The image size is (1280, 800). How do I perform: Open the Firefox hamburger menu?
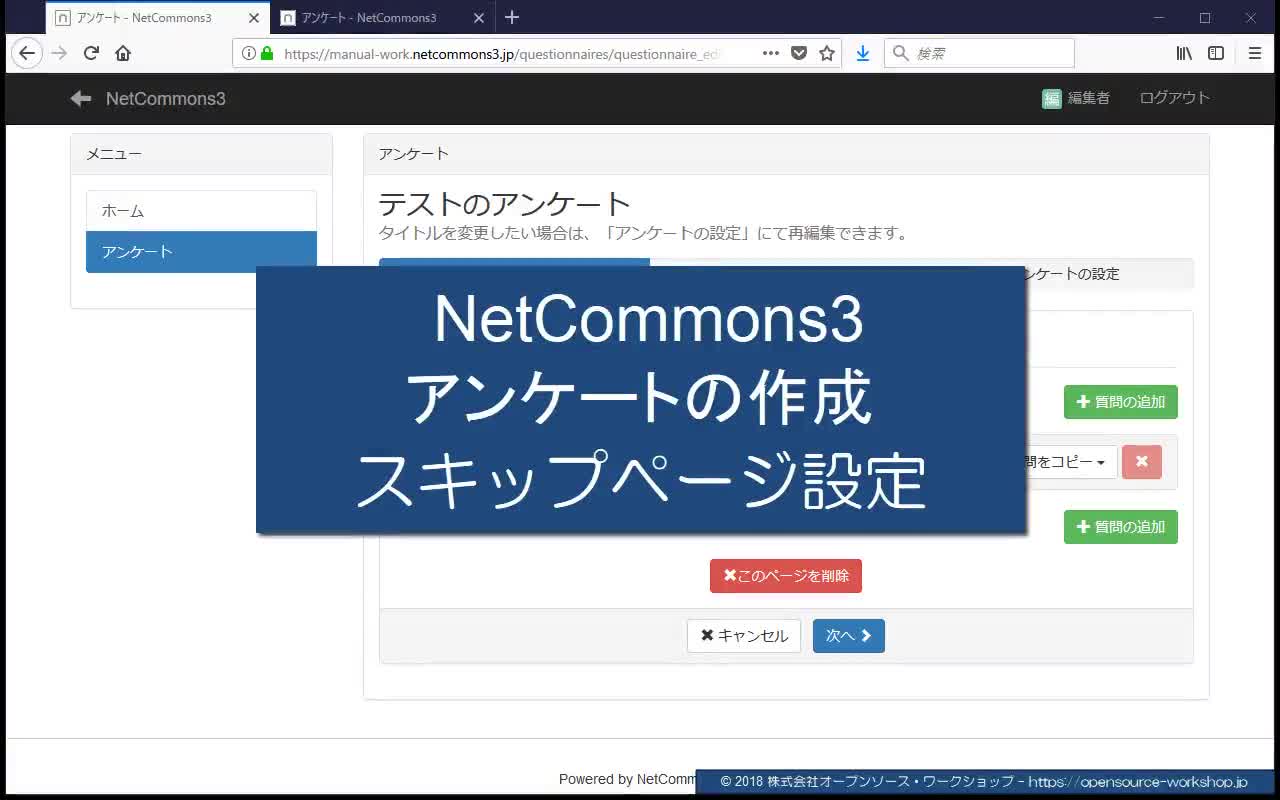pos(1255,53)
